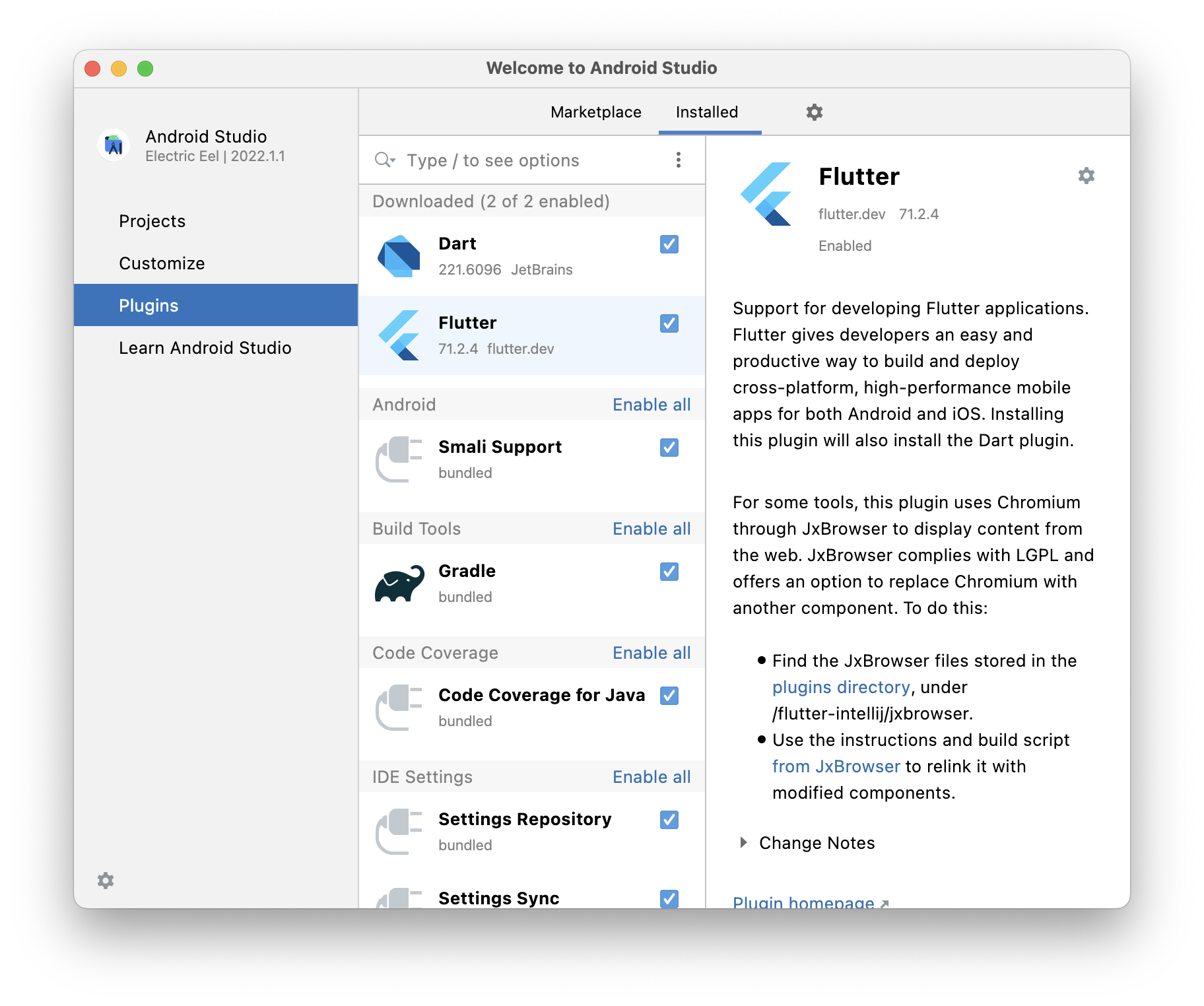The width and height of the screenshot is (1204, 1006).
Task: Open the three-dot search options menu
Action: [x=679, y=160]
